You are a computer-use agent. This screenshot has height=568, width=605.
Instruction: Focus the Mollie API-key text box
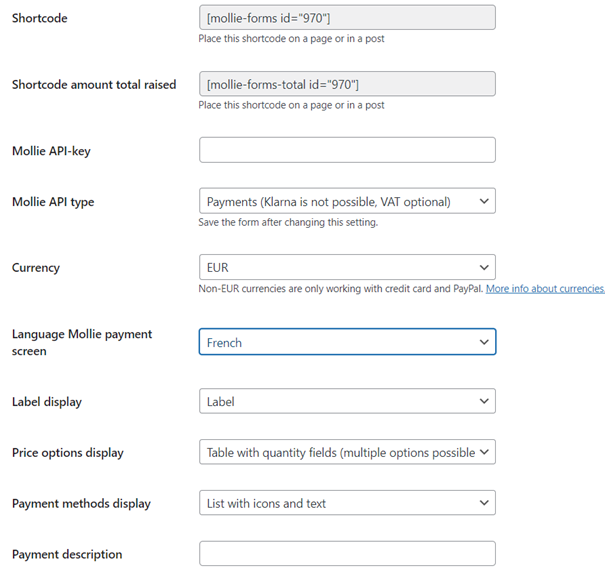347,150
